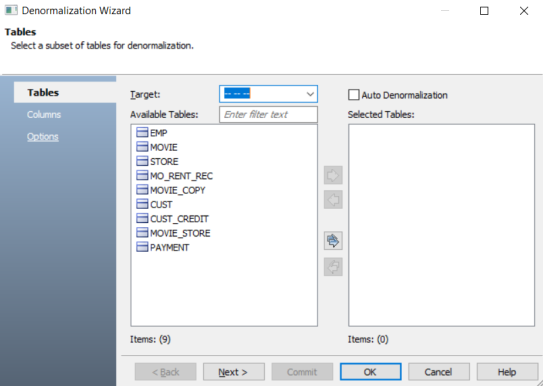
Task: Click the PAYMENT table icon
Action: tap(142, 247)
